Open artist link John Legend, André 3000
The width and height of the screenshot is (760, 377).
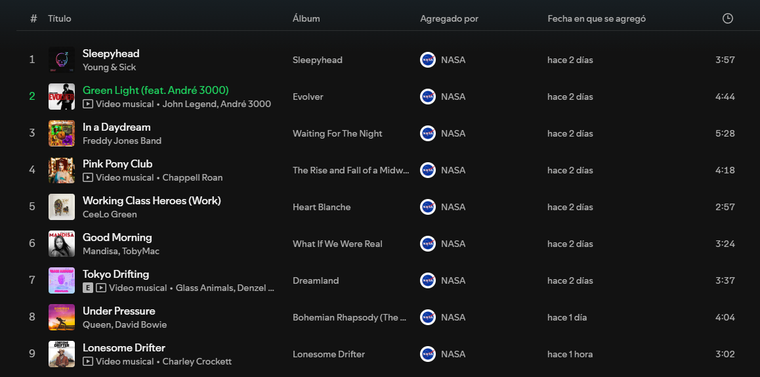coord(217,104)
